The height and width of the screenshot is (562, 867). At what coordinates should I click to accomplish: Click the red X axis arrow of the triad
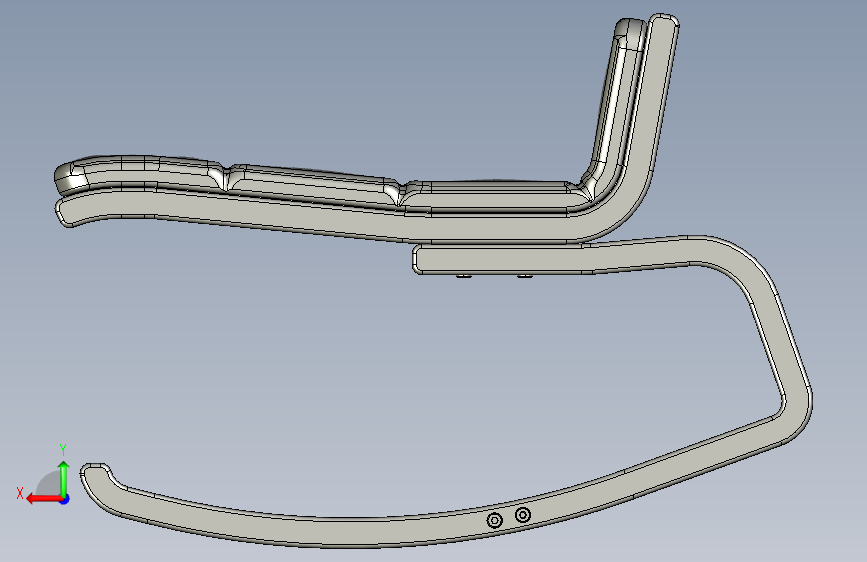(x=44, y=499)
